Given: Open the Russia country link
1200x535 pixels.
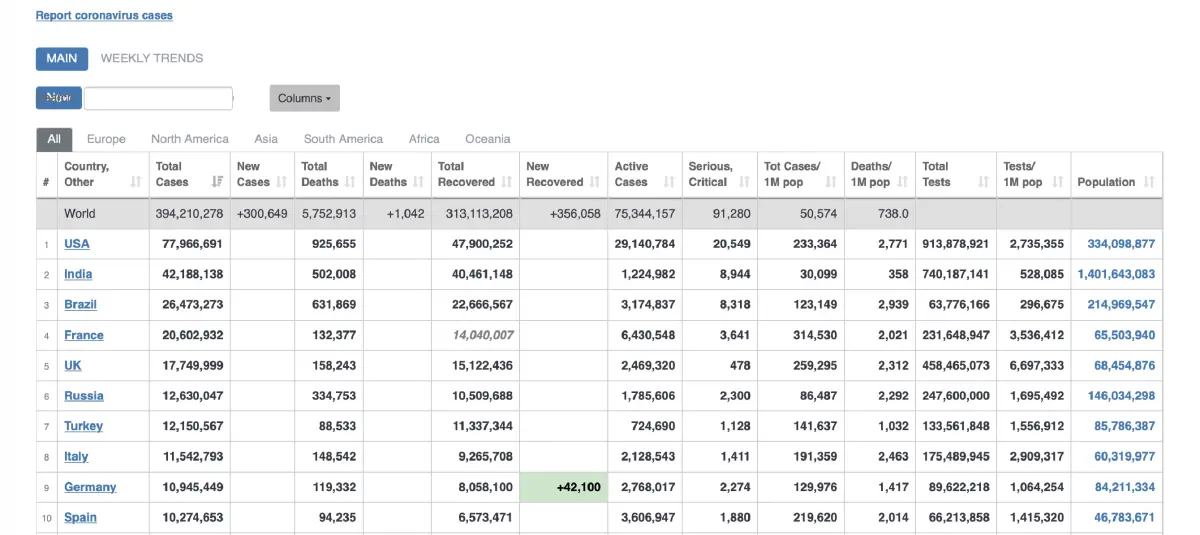Looking at the screenshot, I should click(x=84, y=395).
